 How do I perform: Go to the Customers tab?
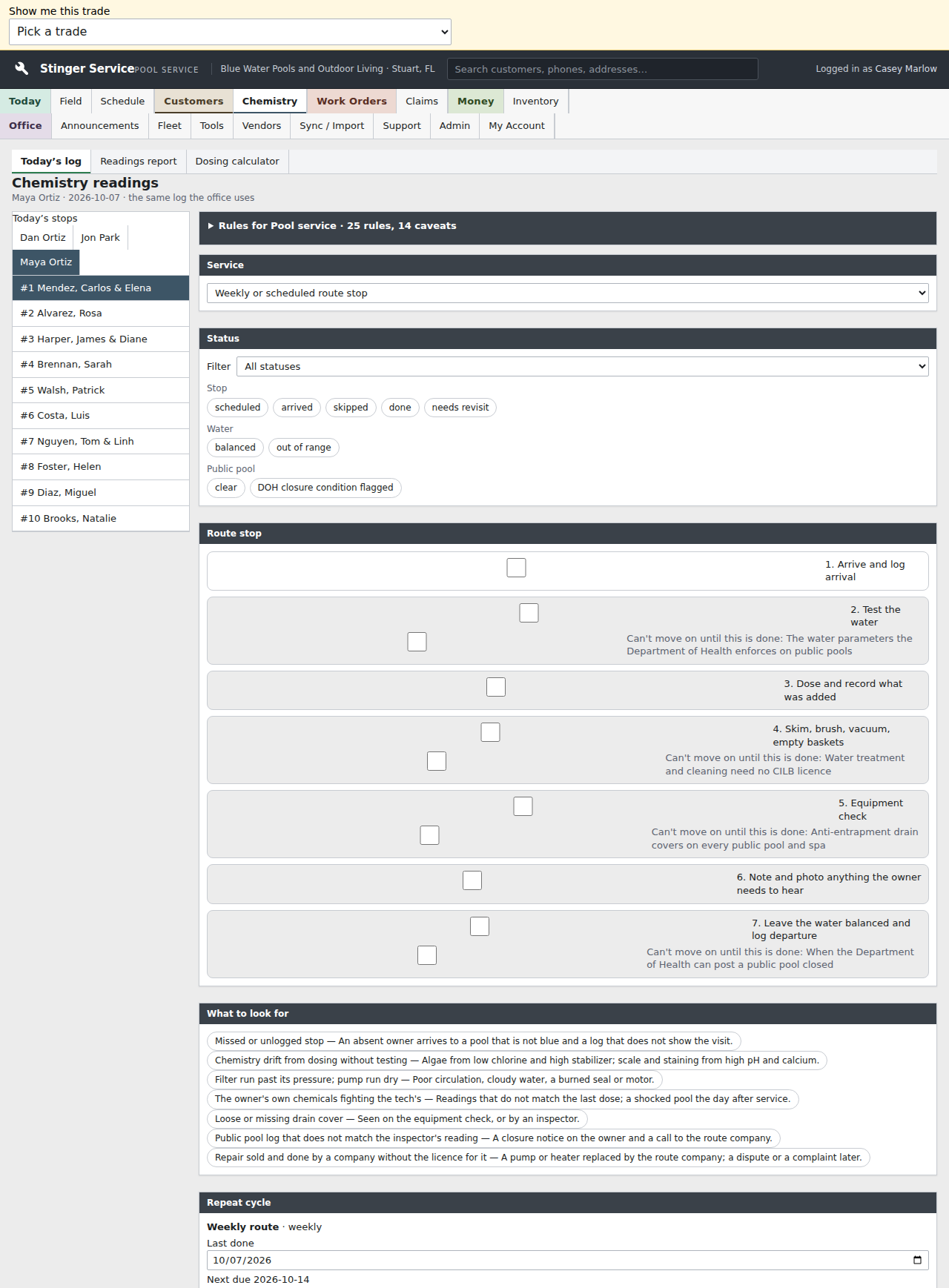tap(194, 102)
